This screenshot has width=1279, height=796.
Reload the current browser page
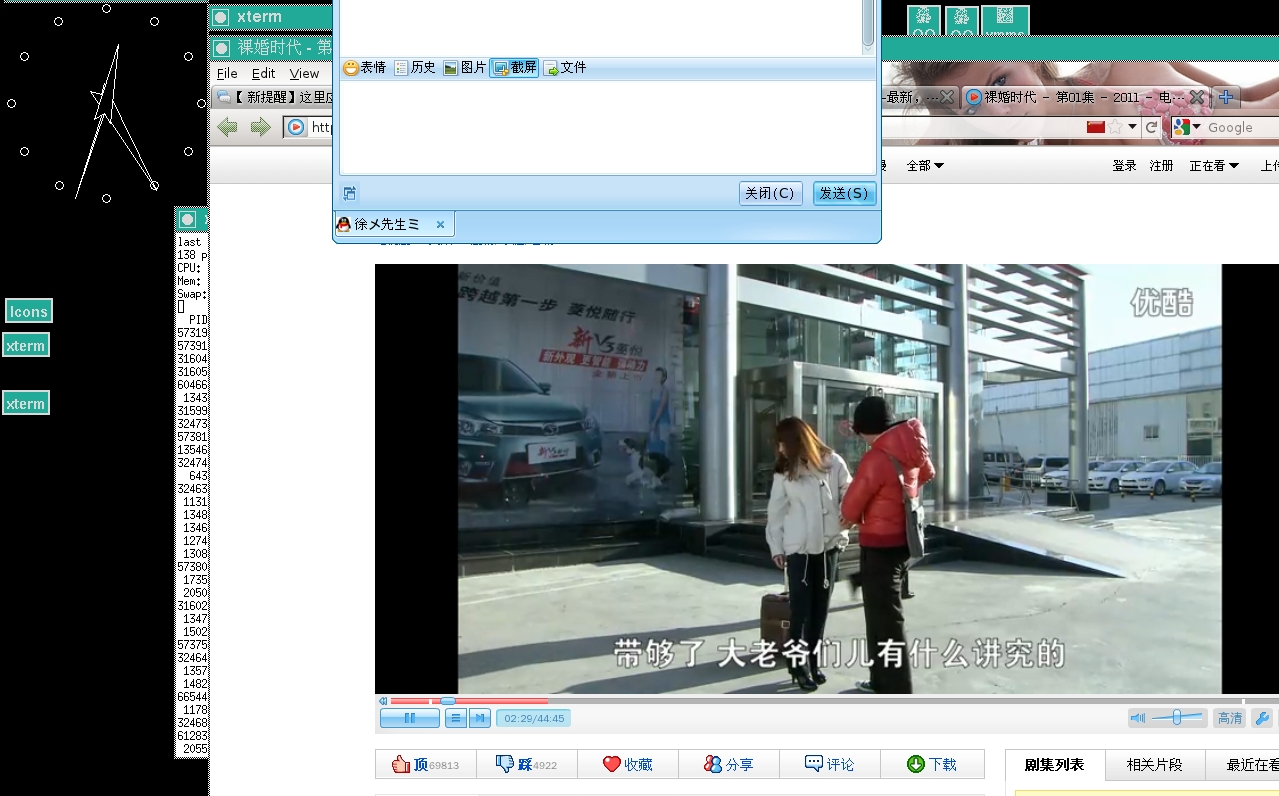click(1152, 127)
